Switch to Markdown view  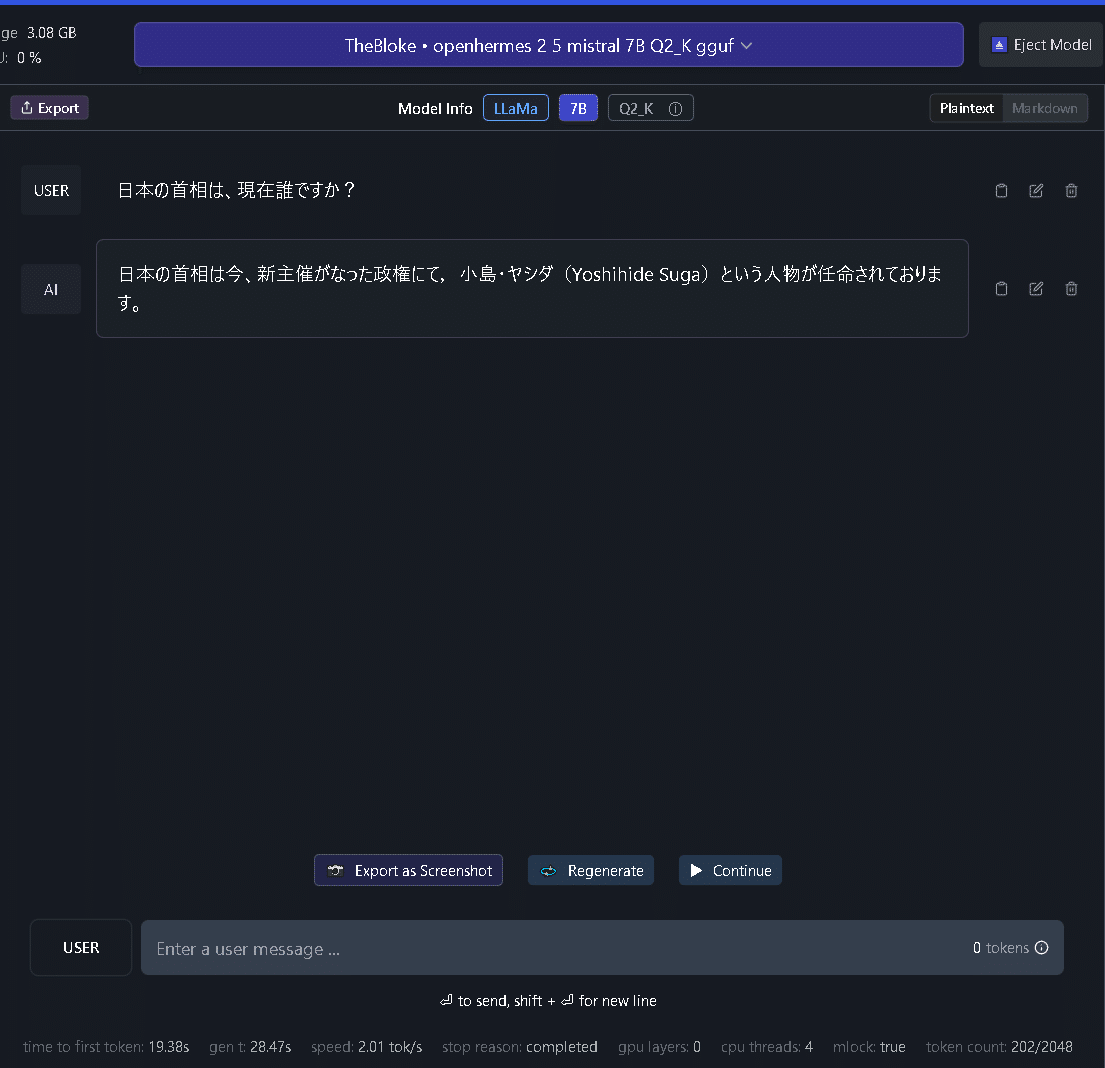pyautogui.click(x=1044, y=109)
